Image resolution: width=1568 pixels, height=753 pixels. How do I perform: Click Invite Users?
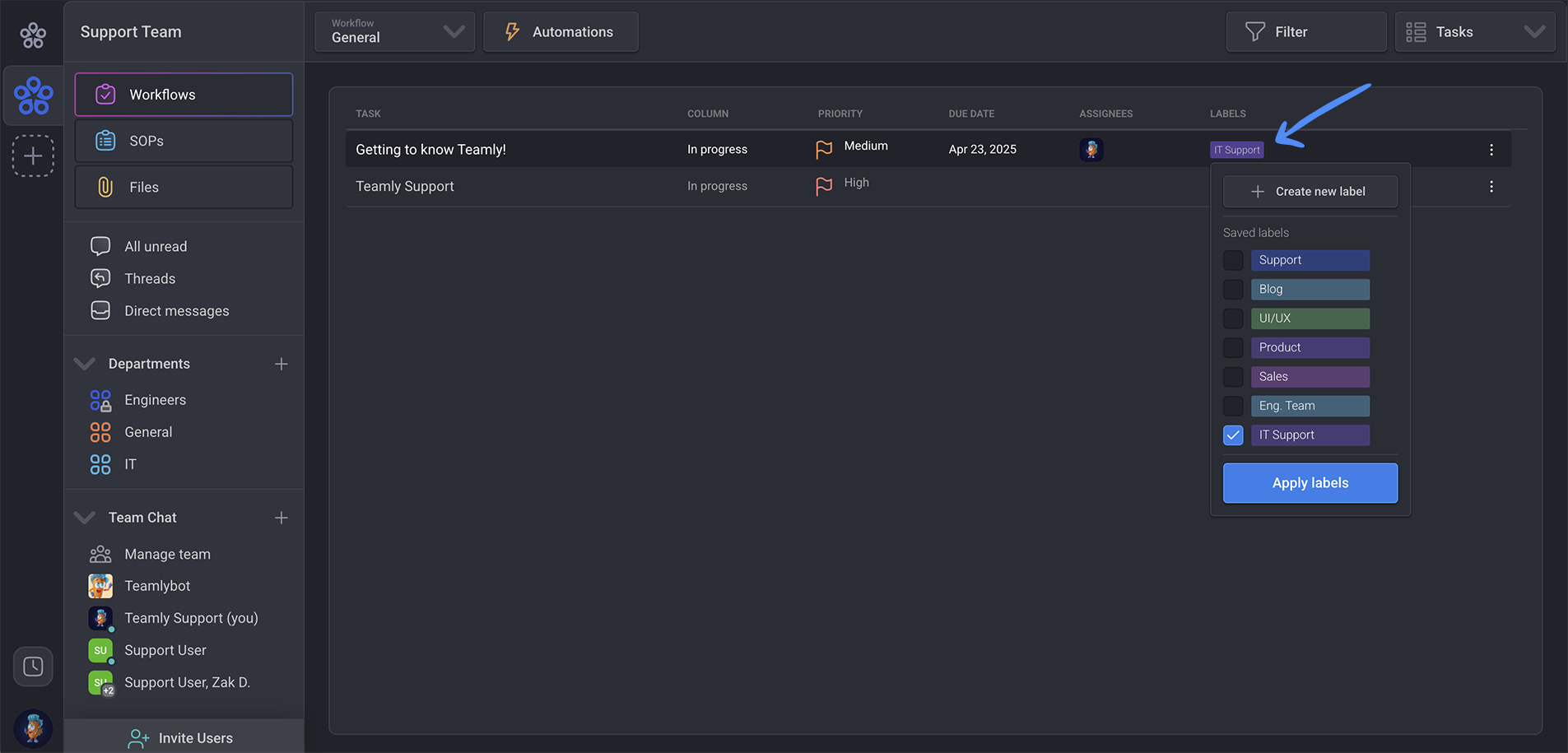184,737
